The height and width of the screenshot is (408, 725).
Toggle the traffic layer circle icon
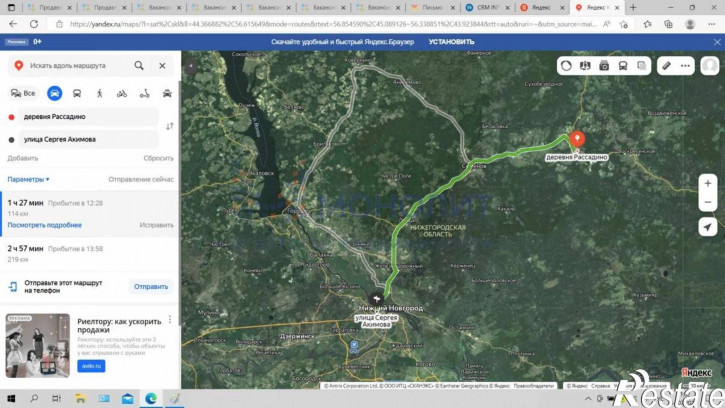click(566, 66)
